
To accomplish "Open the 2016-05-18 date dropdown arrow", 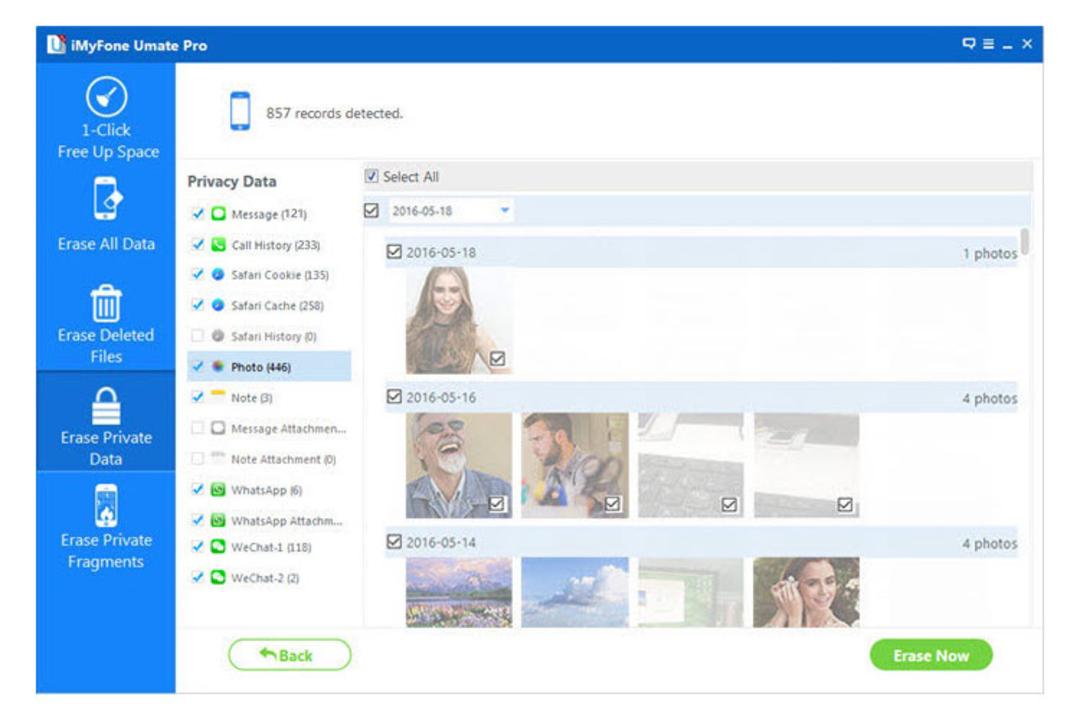I will click(x=505, y=210).
